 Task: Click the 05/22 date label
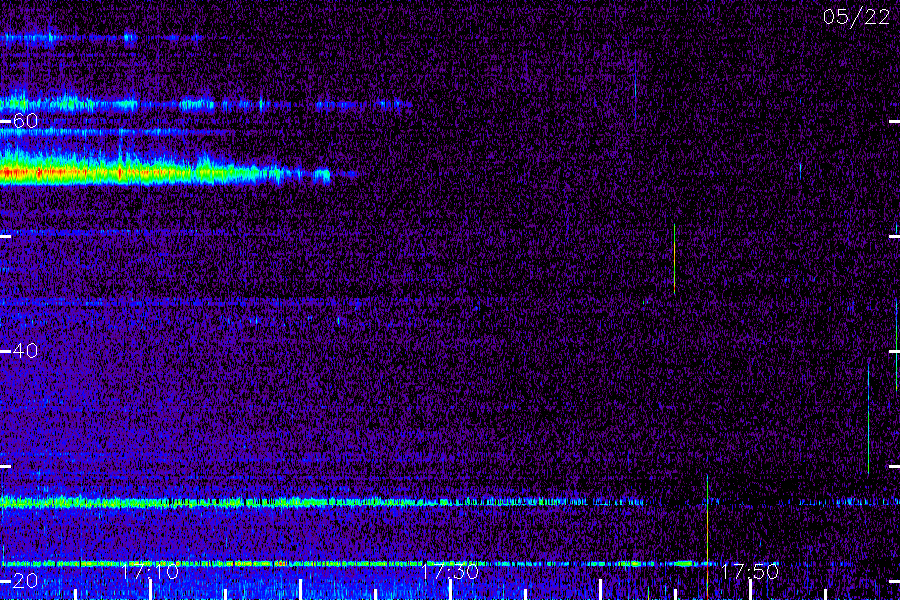pos(856,17)
